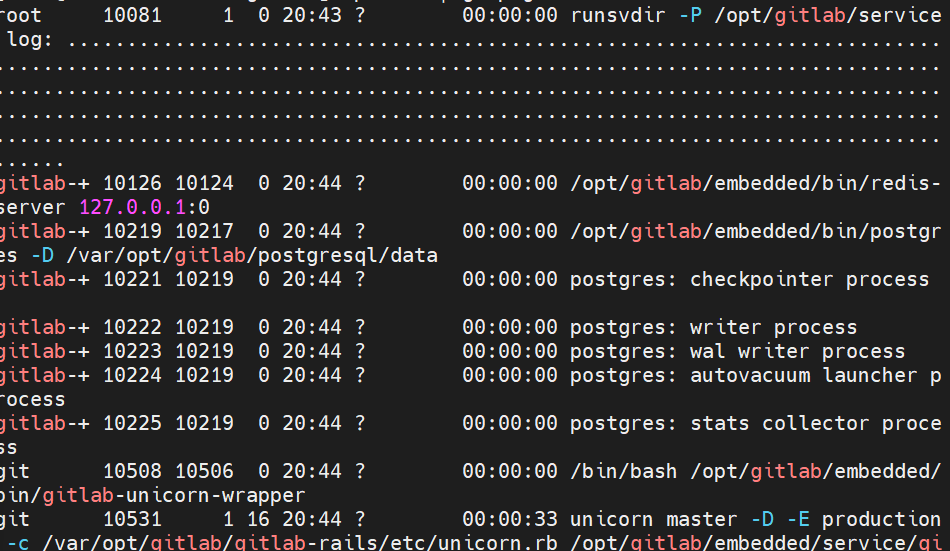Image resolution: width=950 pixels, height=551 pixels.
Task: Click the text 'postgres: autovacuum launcher'
Action: 744,375
